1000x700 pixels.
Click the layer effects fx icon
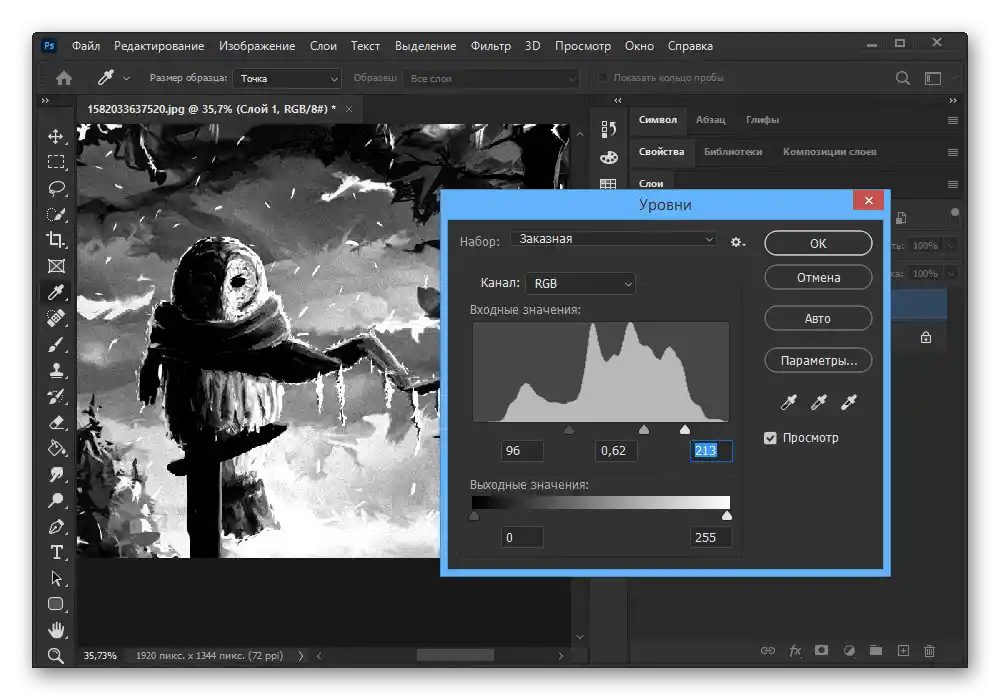point(795,650)
